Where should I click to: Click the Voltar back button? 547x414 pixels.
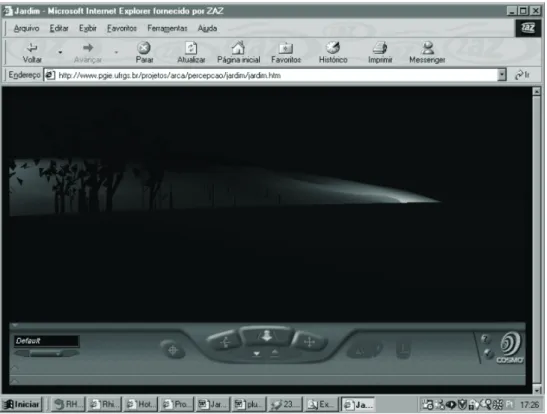[32, 52]
